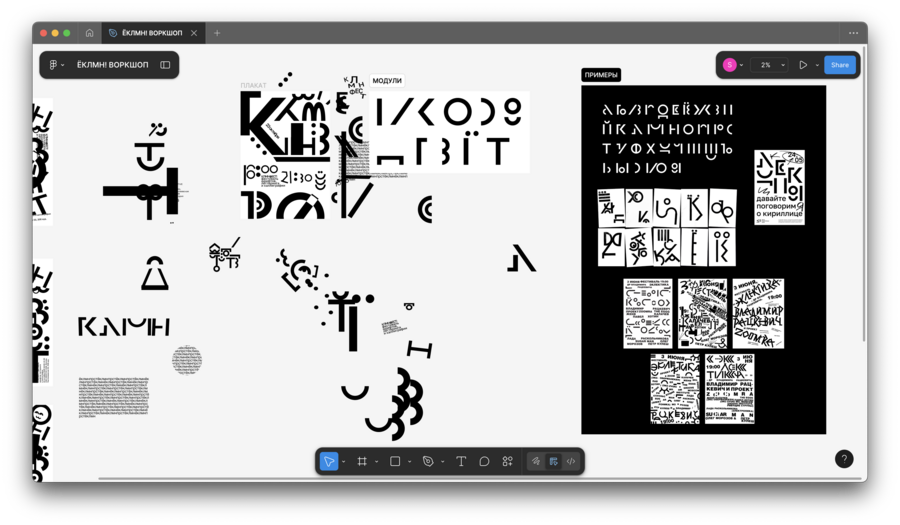This screenshot has width=900, height=525.
Task: Select the Rectangle shape tool
Action: [x=395, y=461]
